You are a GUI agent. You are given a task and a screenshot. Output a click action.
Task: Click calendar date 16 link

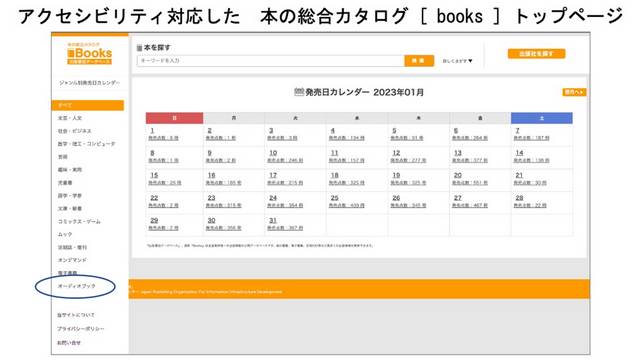pyautogui.click(x=211, y=176)
